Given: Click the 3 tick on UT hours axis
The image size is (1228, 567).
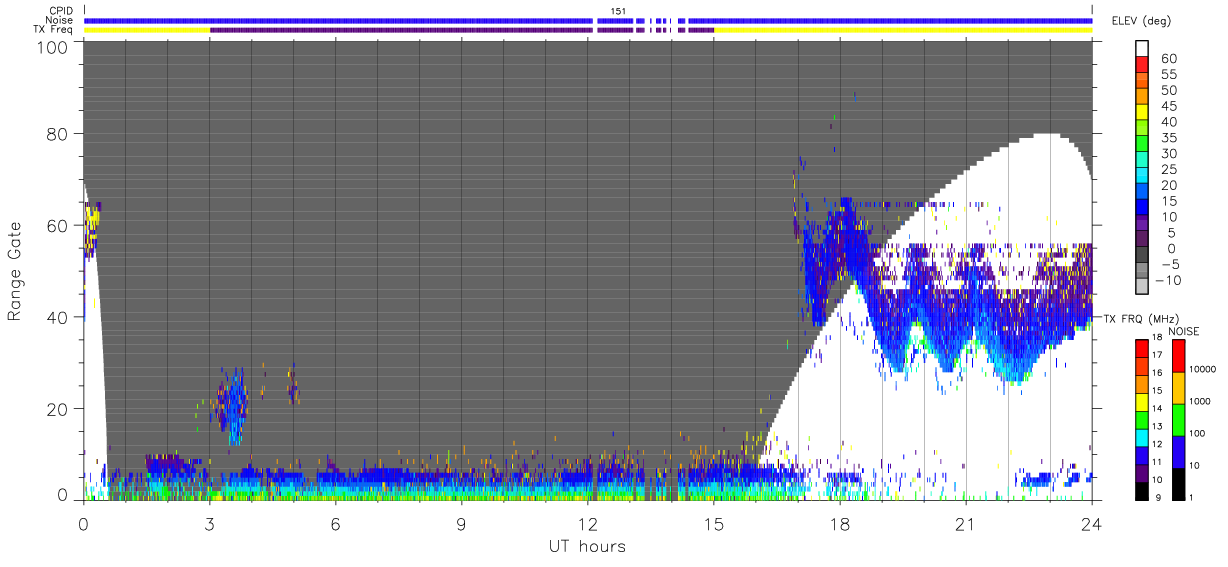Looking at the screenshot, I should click(210, 522).
